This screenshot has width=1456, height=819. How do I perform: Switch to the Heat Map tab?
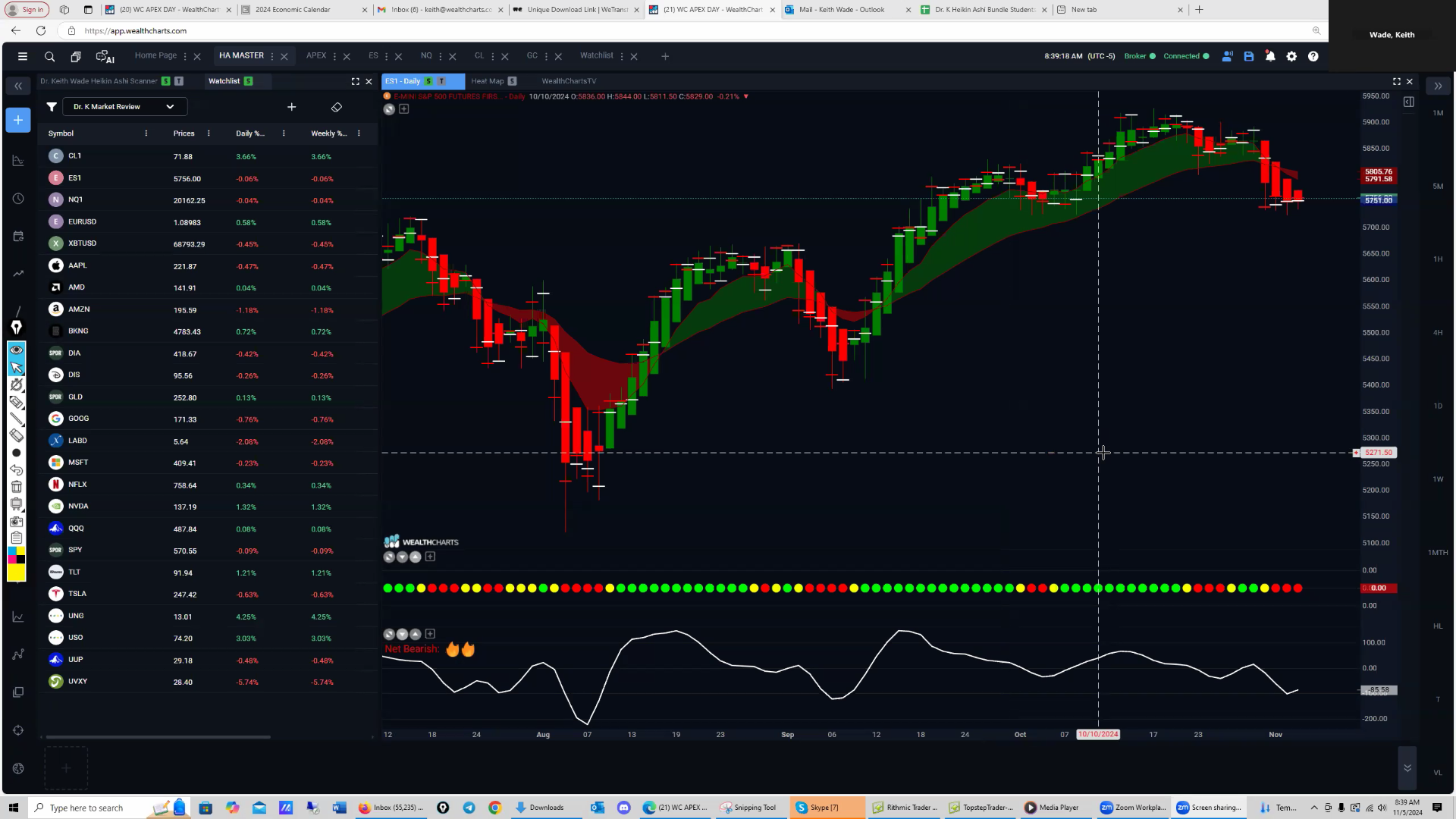(487, 81)
